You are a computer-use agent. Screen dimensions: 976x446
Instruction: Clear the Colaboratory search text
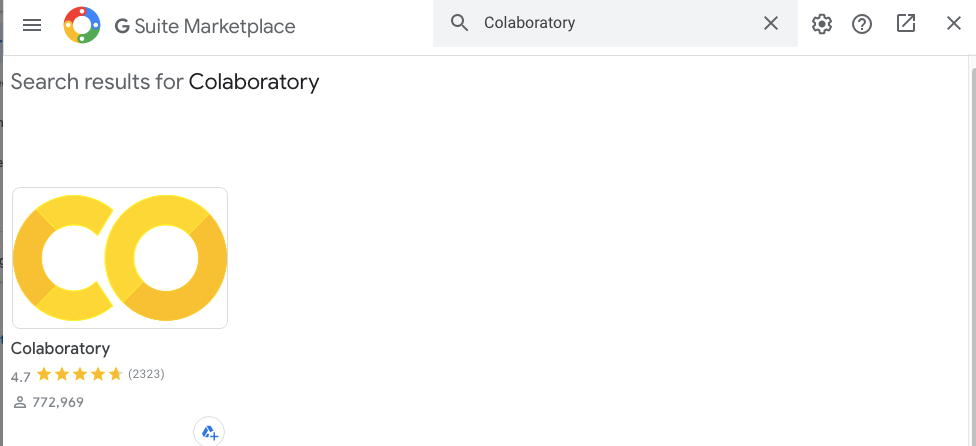coord(771,24)
